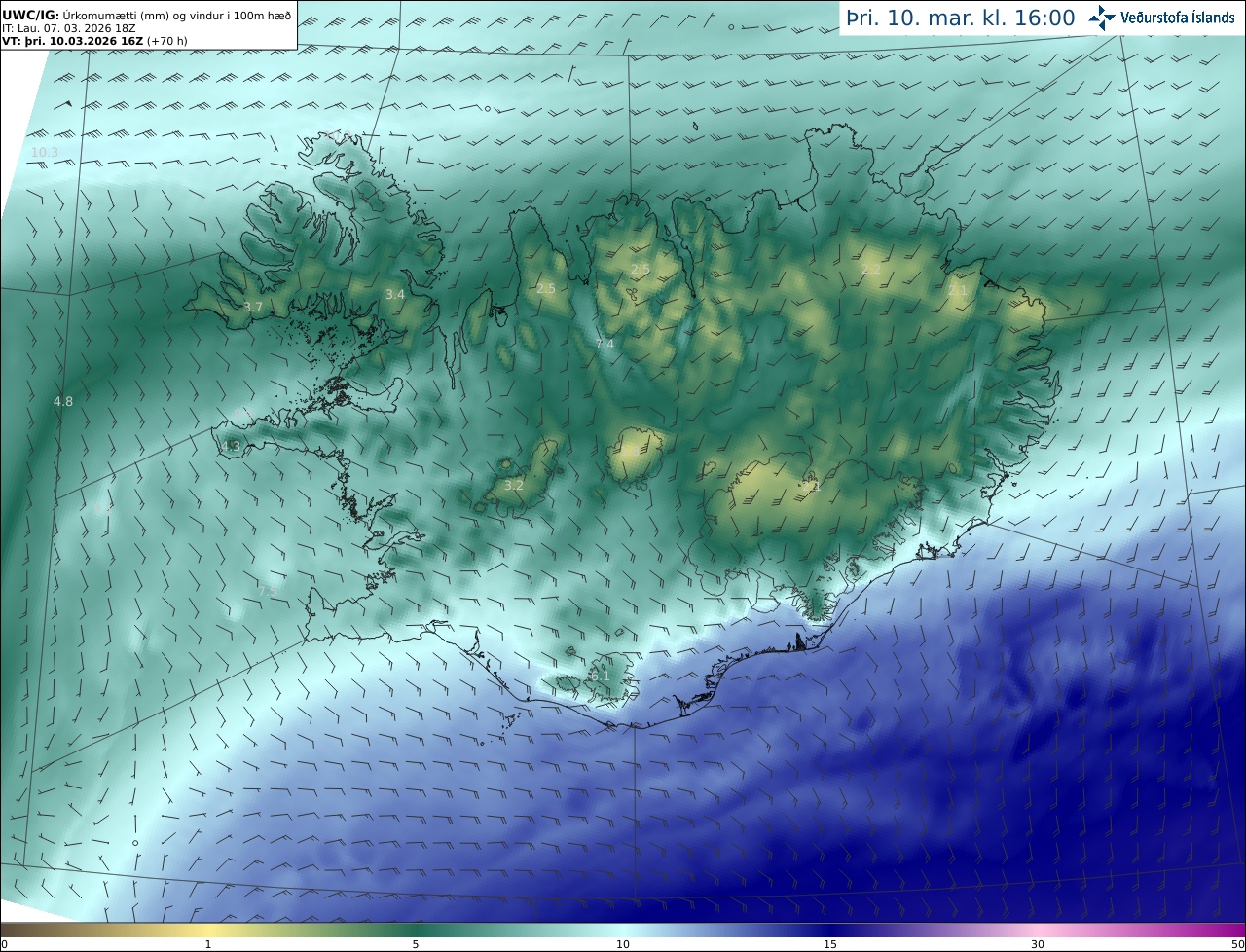The image size is (1246, 952).
Task: Click the 3.2 value on the map
Action: [514, 485]
